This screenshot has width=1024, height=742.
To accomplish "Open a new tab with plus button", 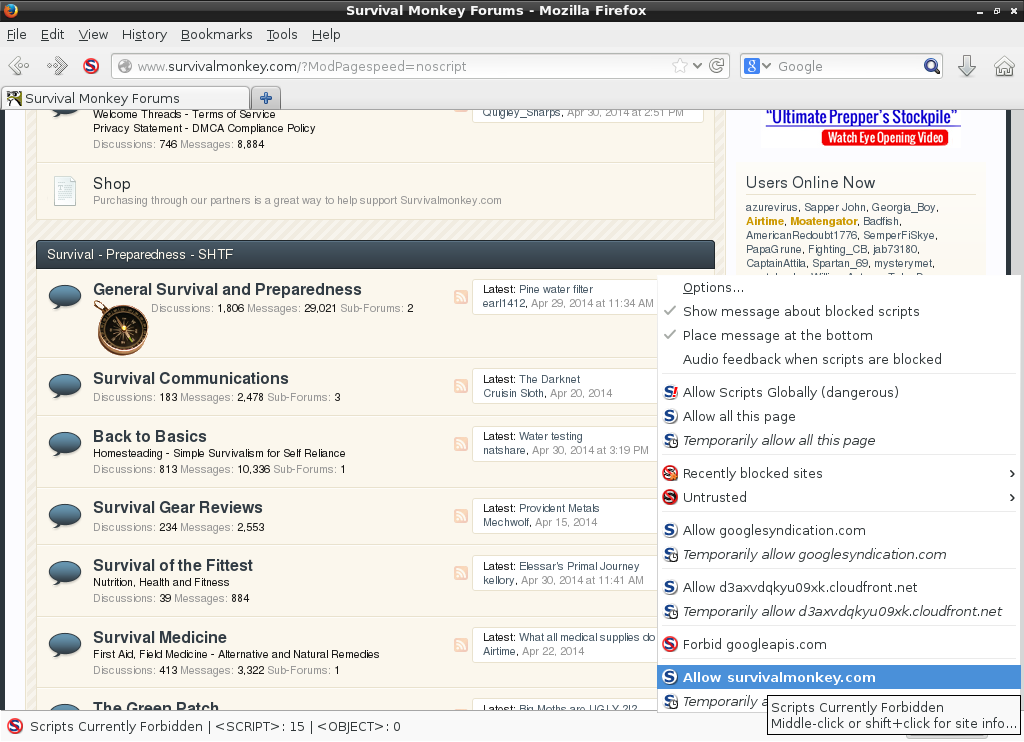I will pos(266,98).
